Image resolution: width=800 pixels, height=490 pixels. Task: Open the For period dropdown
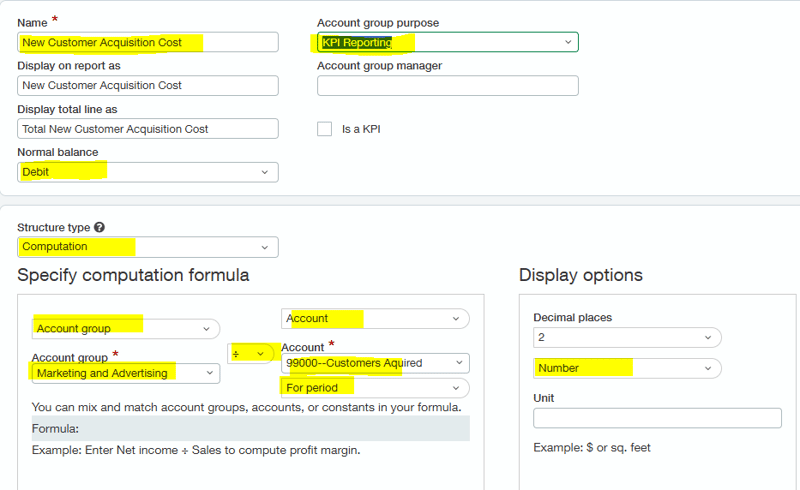tap(375, 387)
